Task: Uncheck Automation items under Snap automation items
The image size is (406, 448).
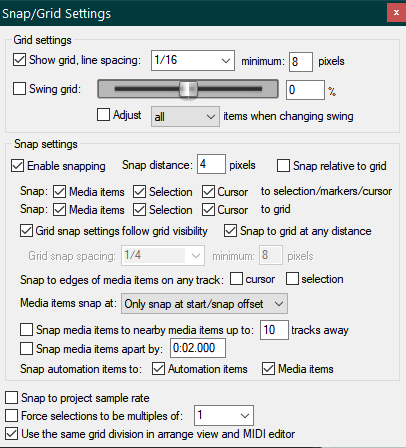Action: [158, 369]
